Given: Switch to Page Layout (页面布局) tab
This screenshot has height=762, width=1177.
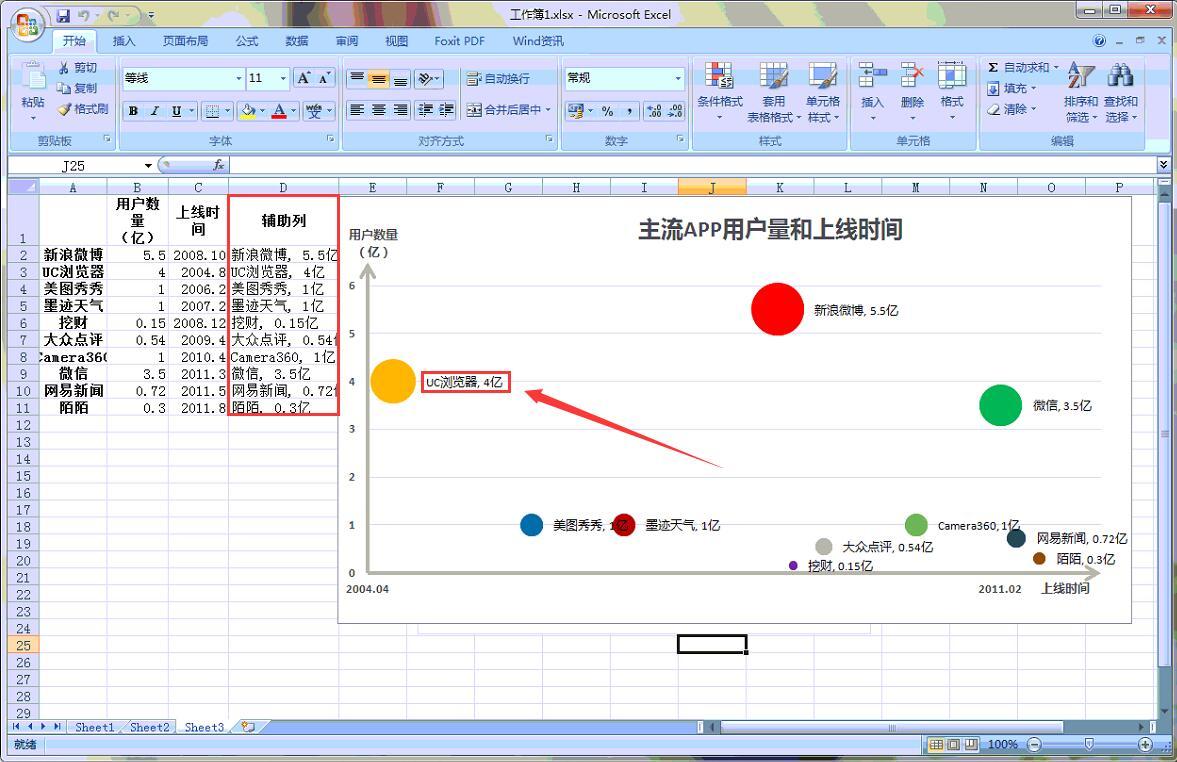Looking at the screenshot, I should click(x=185, y=41).
